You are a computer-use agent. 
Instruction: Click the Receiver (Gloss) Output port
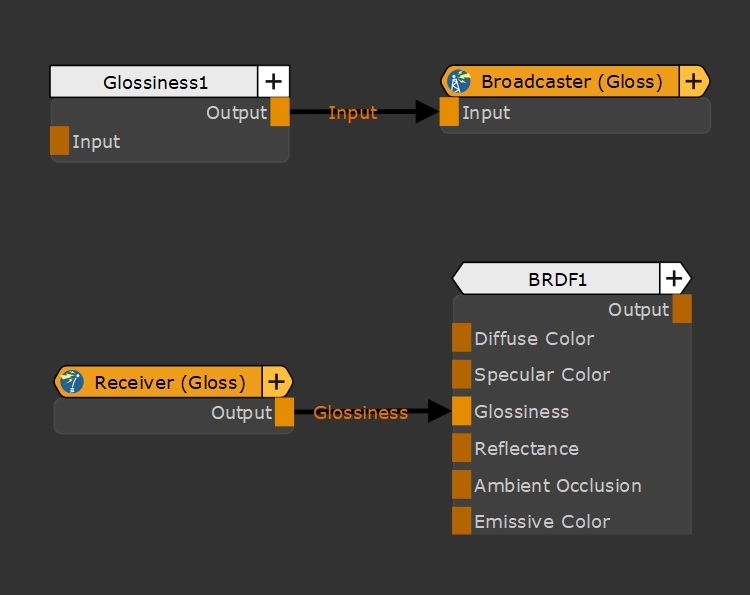(285, 412)
